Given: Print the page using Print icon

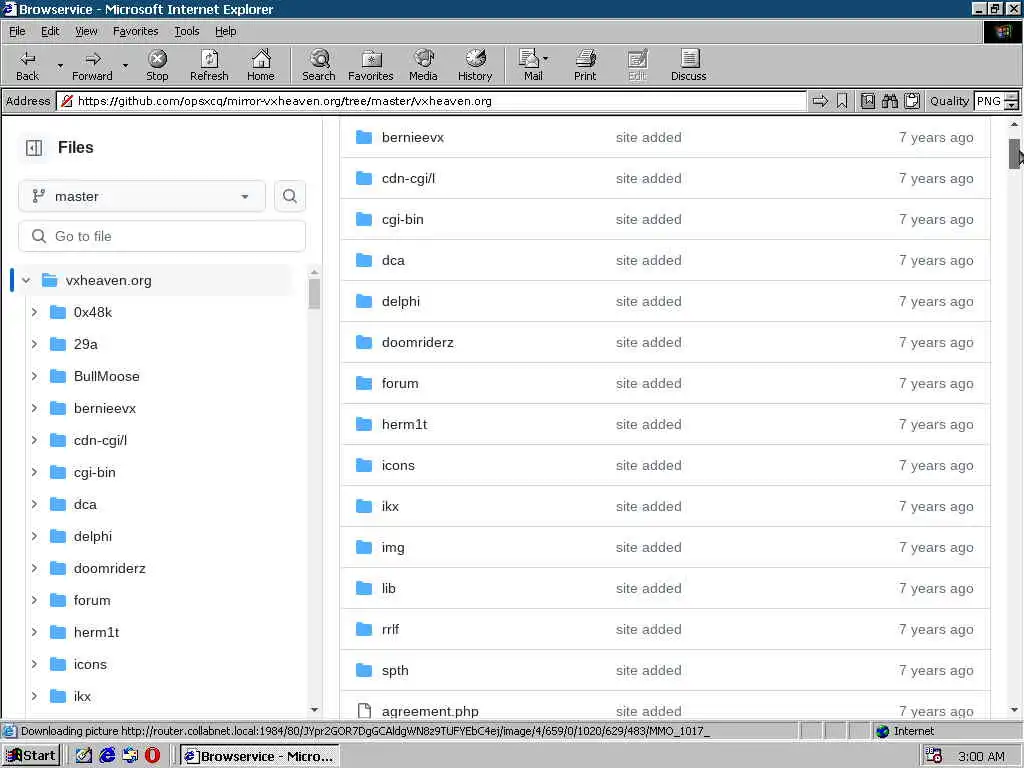Looking at the screenshot, I should point(585,65).
